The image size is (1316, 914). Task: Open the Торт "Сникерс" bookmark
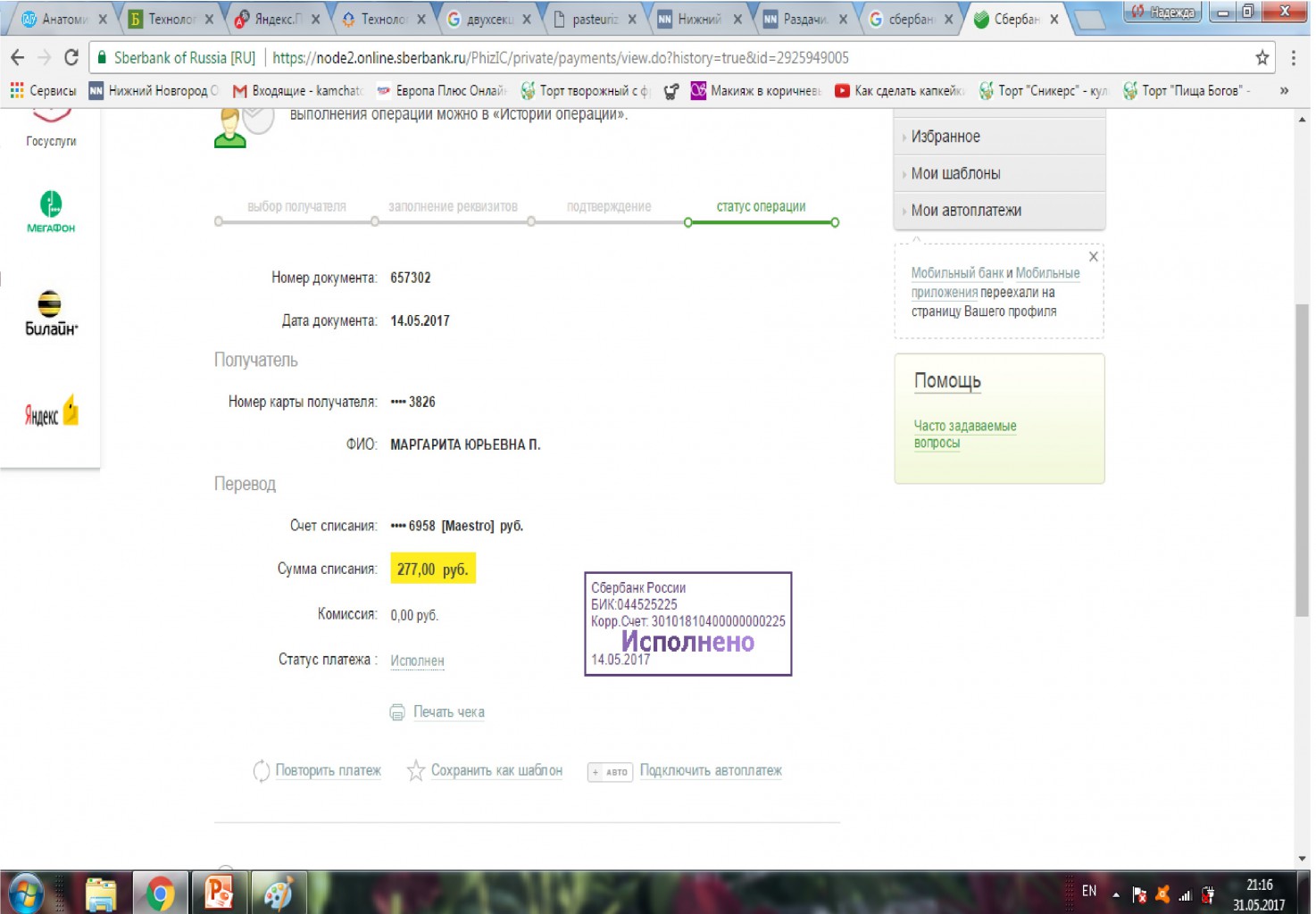pos(1044,90)
